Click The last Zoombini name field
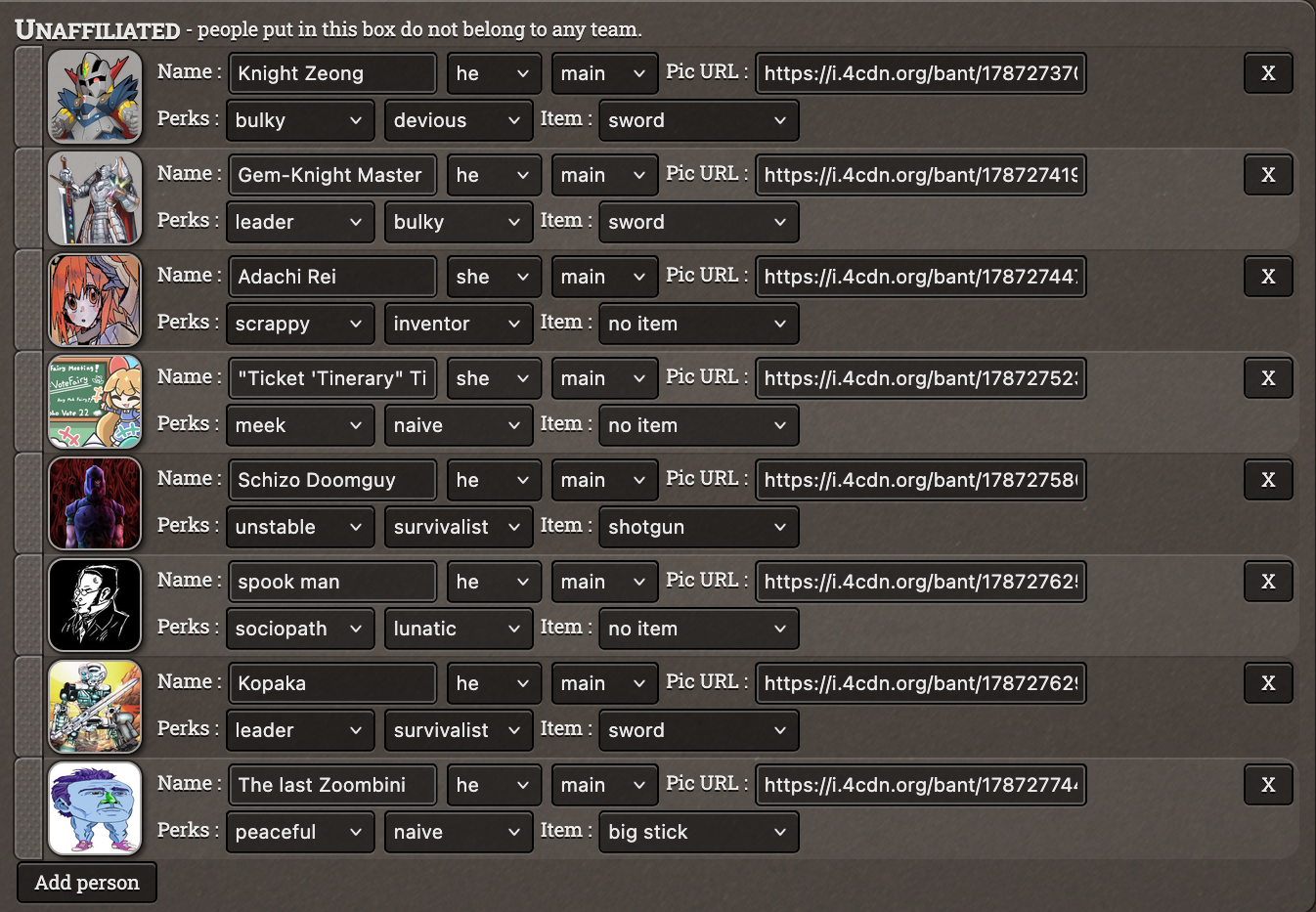Screen dimensions: 1316x912 [x=332, y=785]
